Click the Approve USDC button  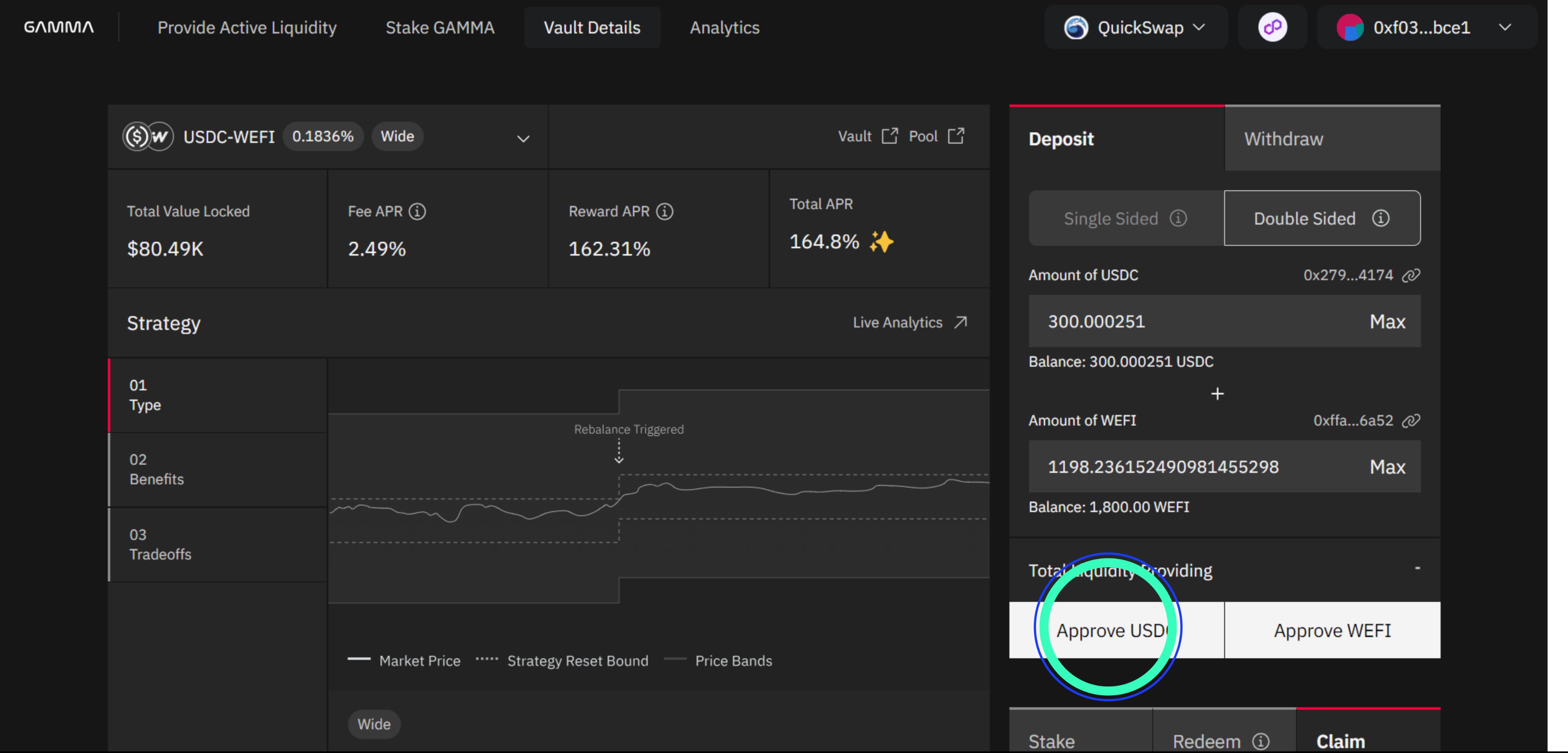(1116, 630)
